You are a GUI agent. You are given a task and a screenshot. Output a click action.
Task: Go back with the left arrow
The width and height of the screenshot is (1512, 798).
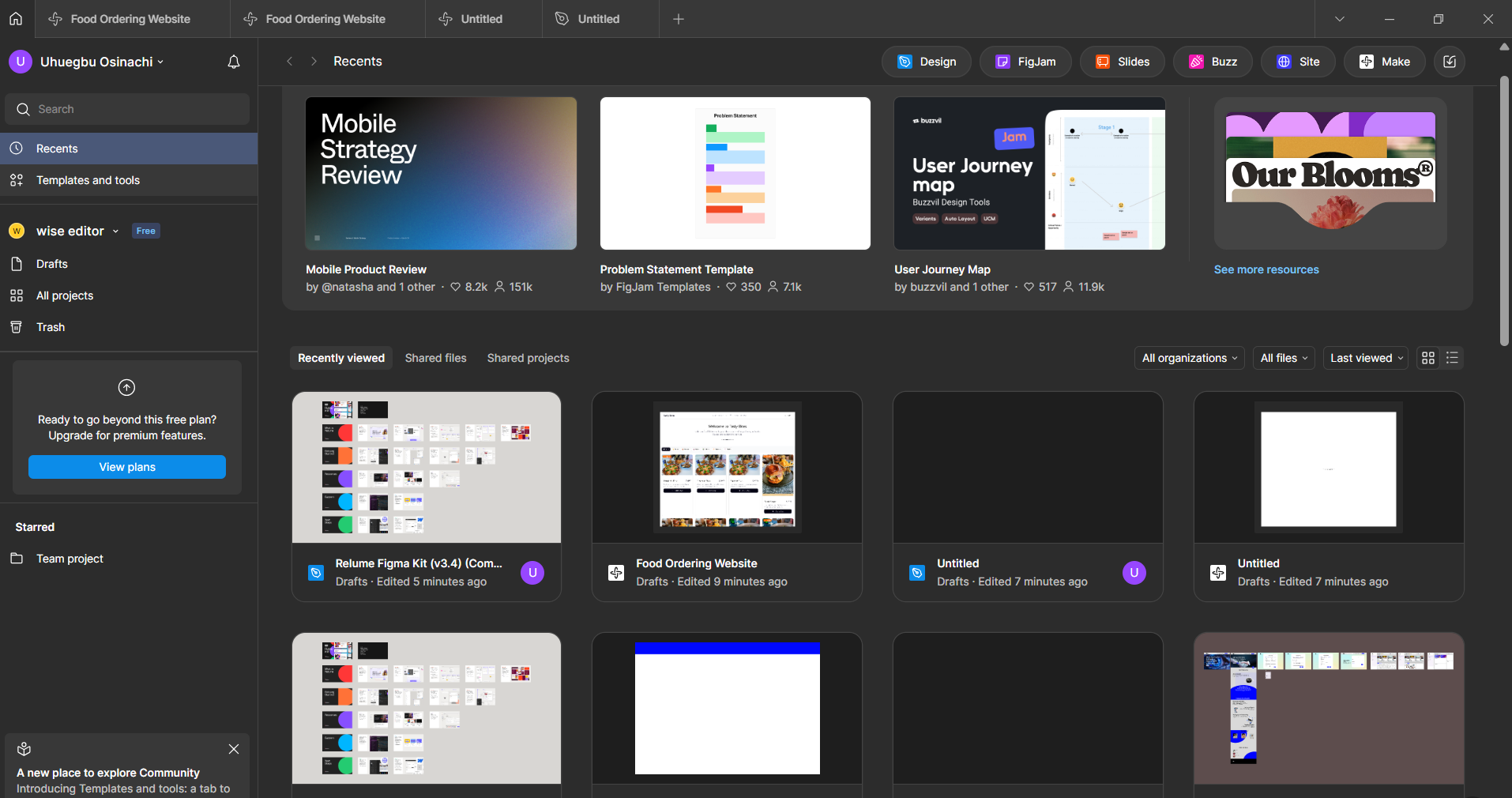coord(290,61)
